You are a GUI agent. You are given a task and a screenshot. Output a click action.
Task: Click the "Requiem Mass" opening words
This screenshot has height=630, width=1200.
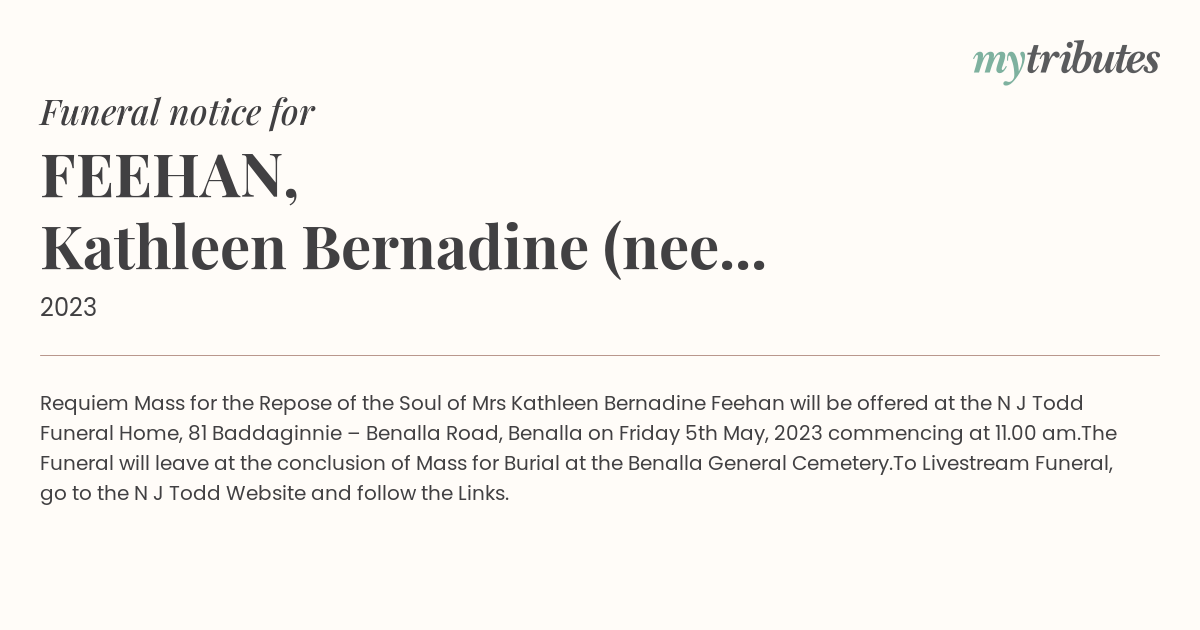106,404
